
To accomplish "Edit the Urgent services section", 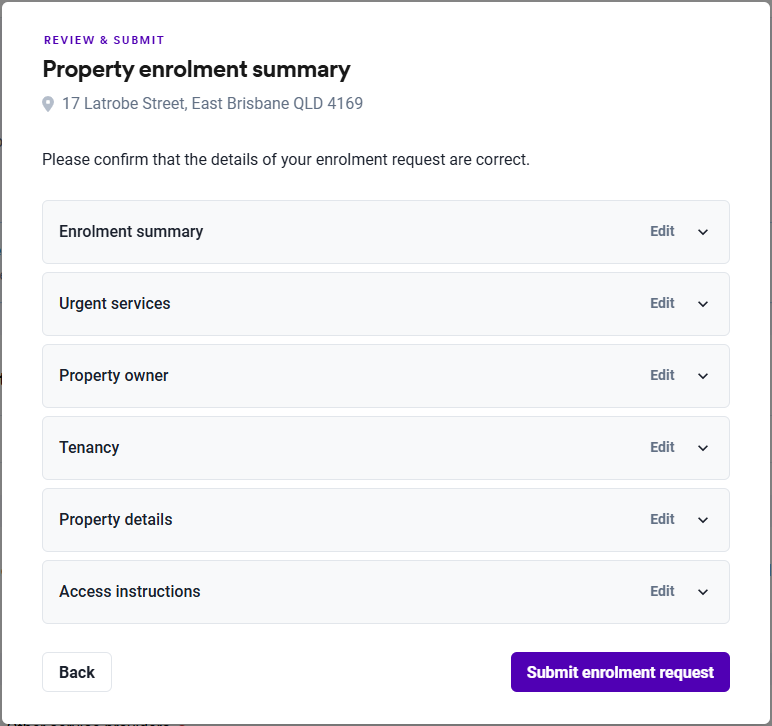I will [x=662, y=303].
